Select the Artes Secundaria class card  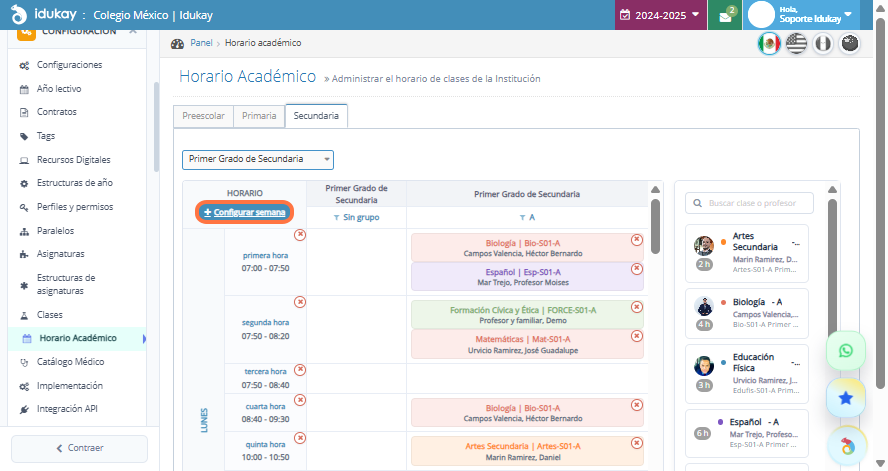[746, 253]
